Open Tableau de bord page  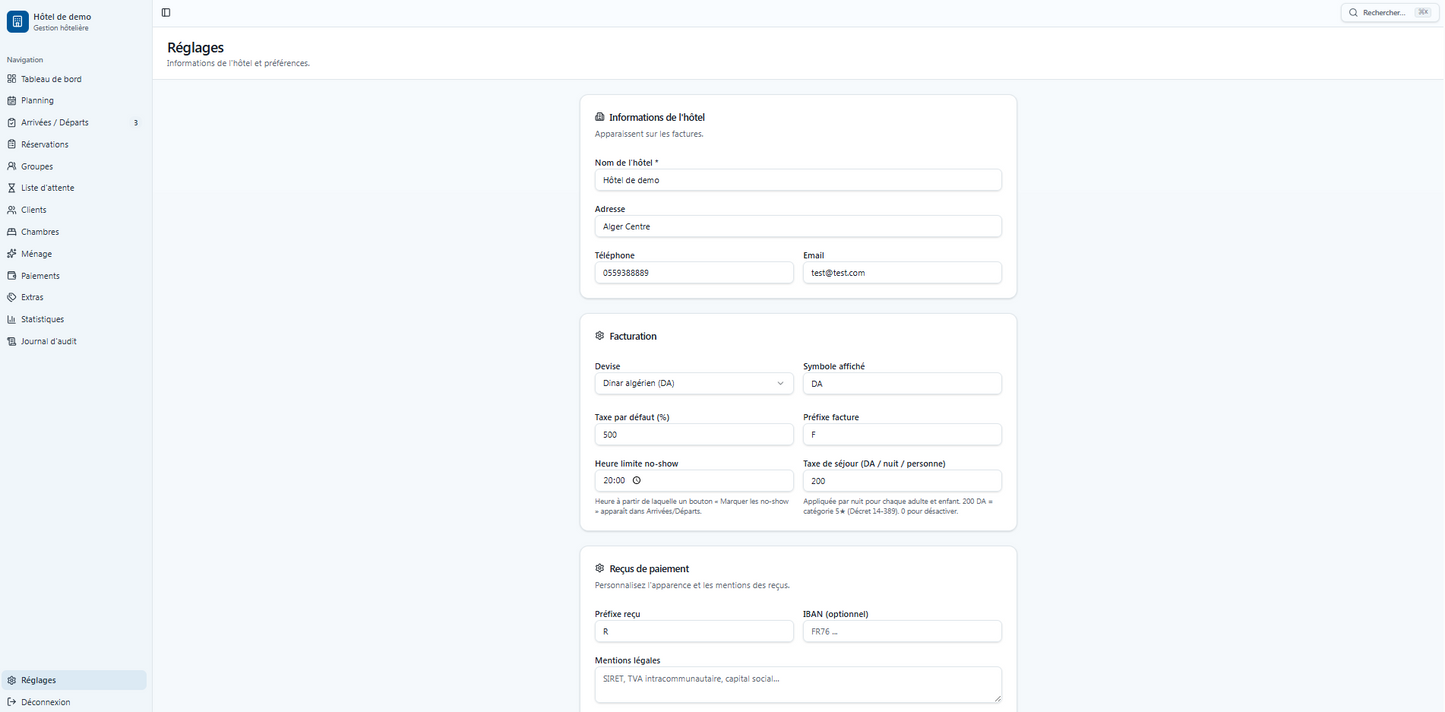pos(75,79)
